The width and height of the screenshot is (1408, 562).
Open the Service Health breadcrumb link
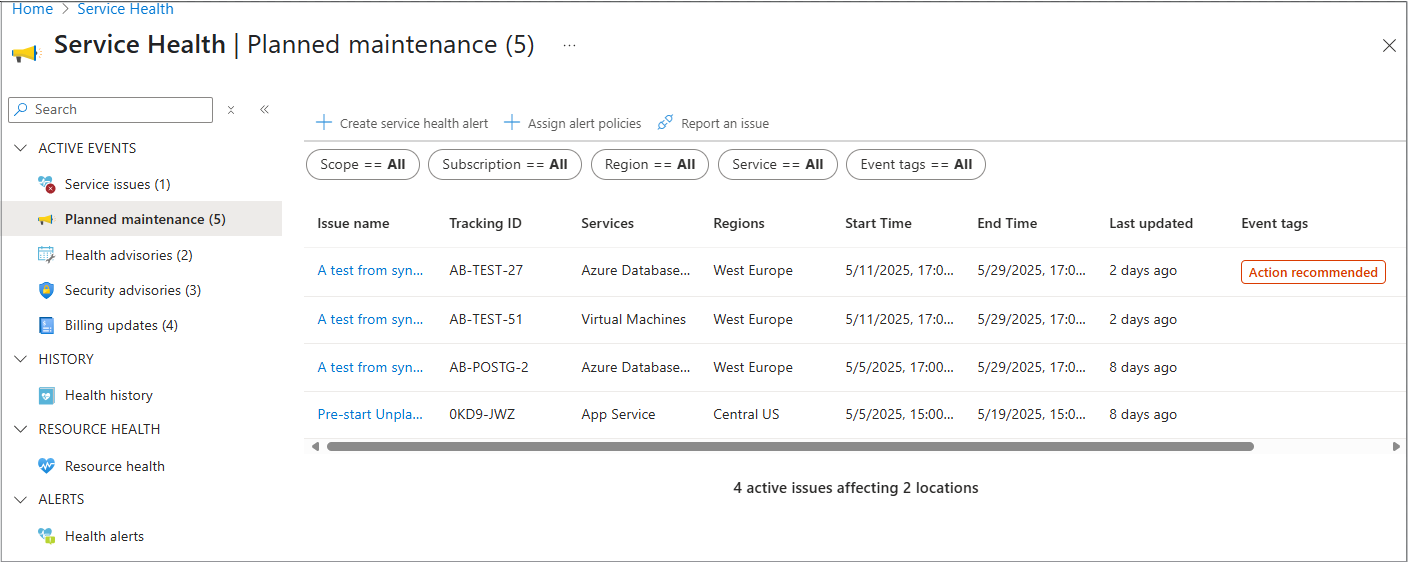tap(125, 9)
